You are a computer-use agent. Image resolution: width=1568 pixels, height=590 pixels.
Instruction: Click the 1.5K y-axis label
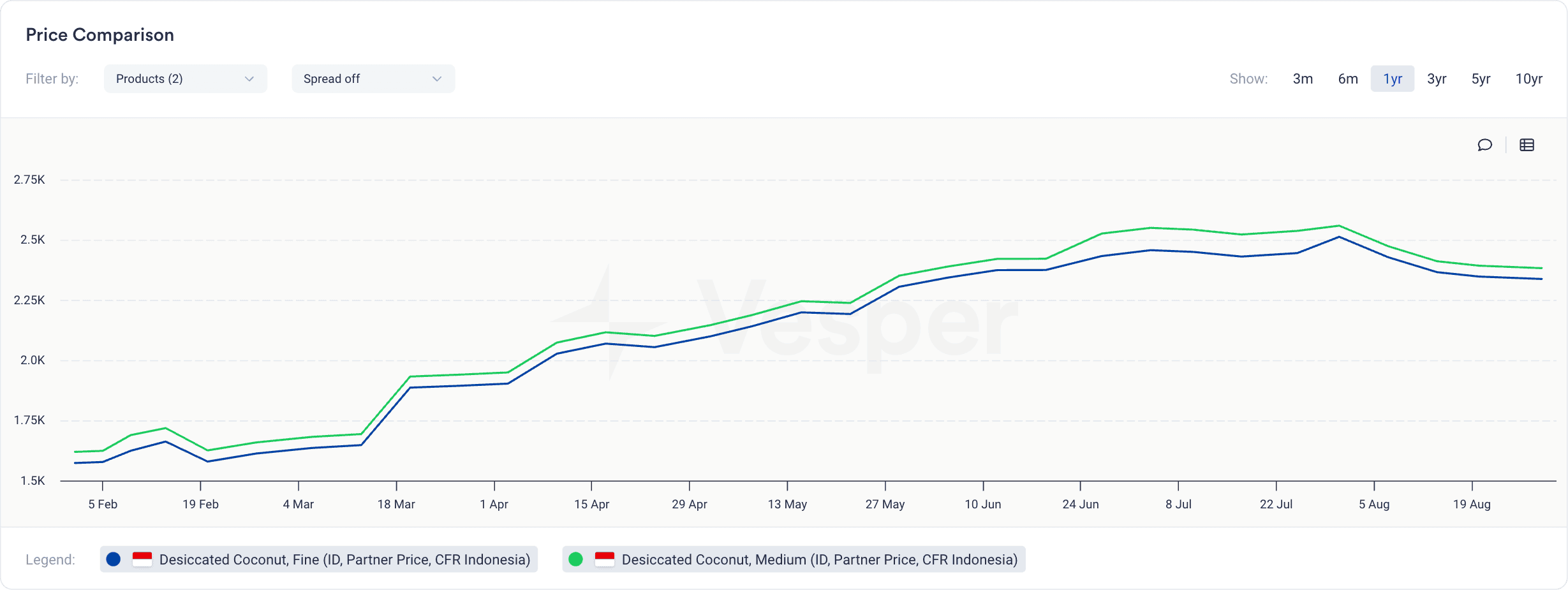tap(33, 481)
